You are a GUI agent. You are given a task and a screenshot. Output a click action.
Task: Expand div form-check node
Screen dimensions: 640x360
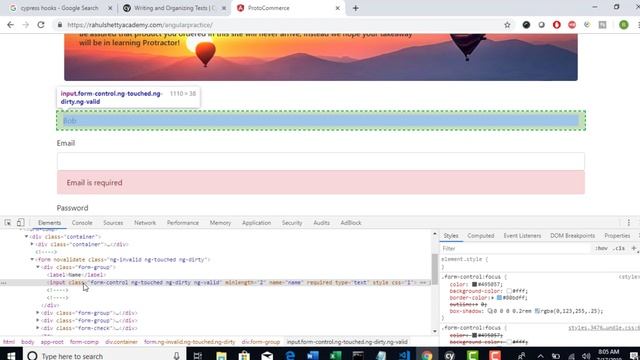point(38,328)
